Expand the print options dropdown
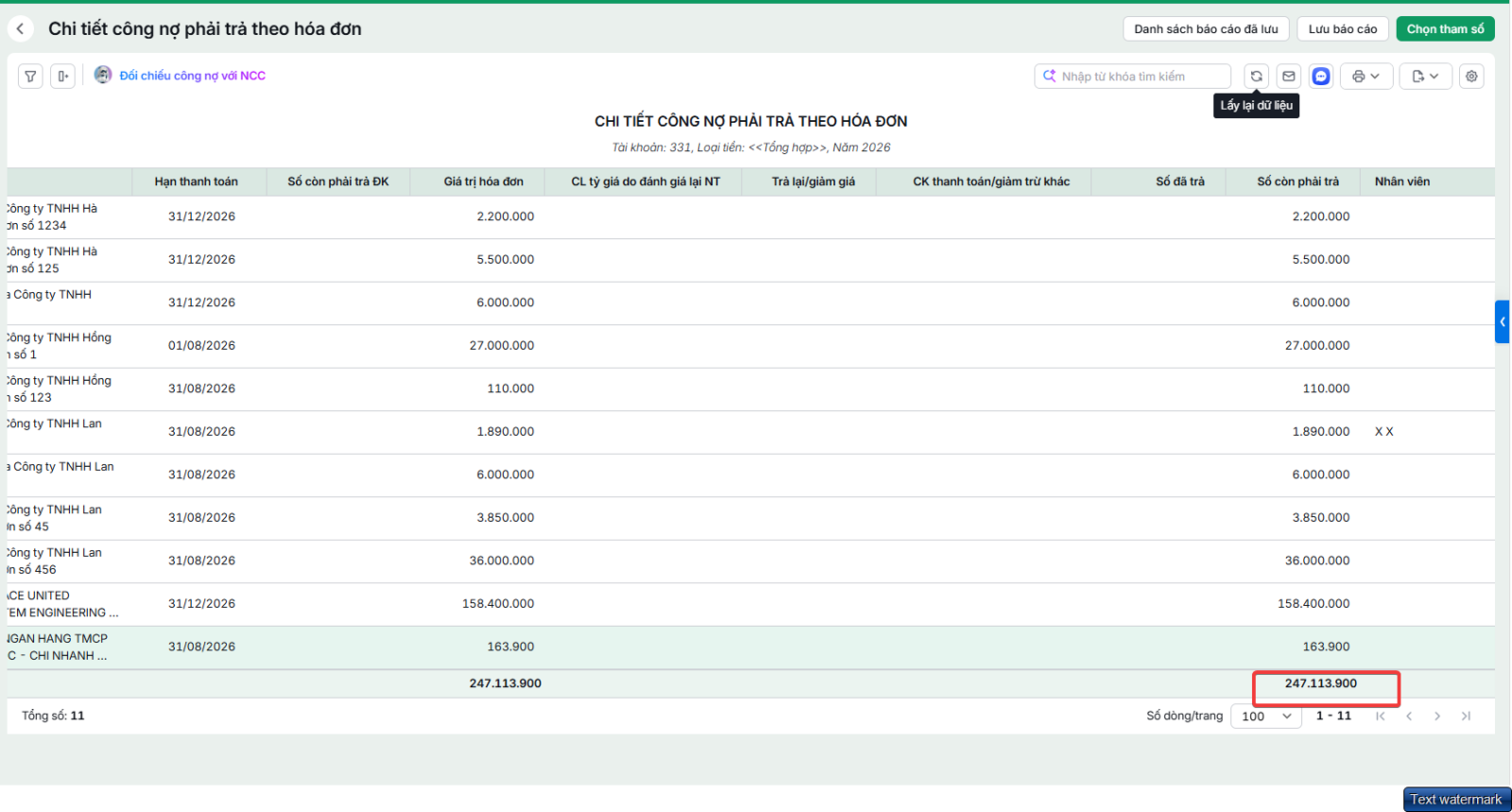This screenshot has height=812, width=1512. click(x=1366, y=77)
